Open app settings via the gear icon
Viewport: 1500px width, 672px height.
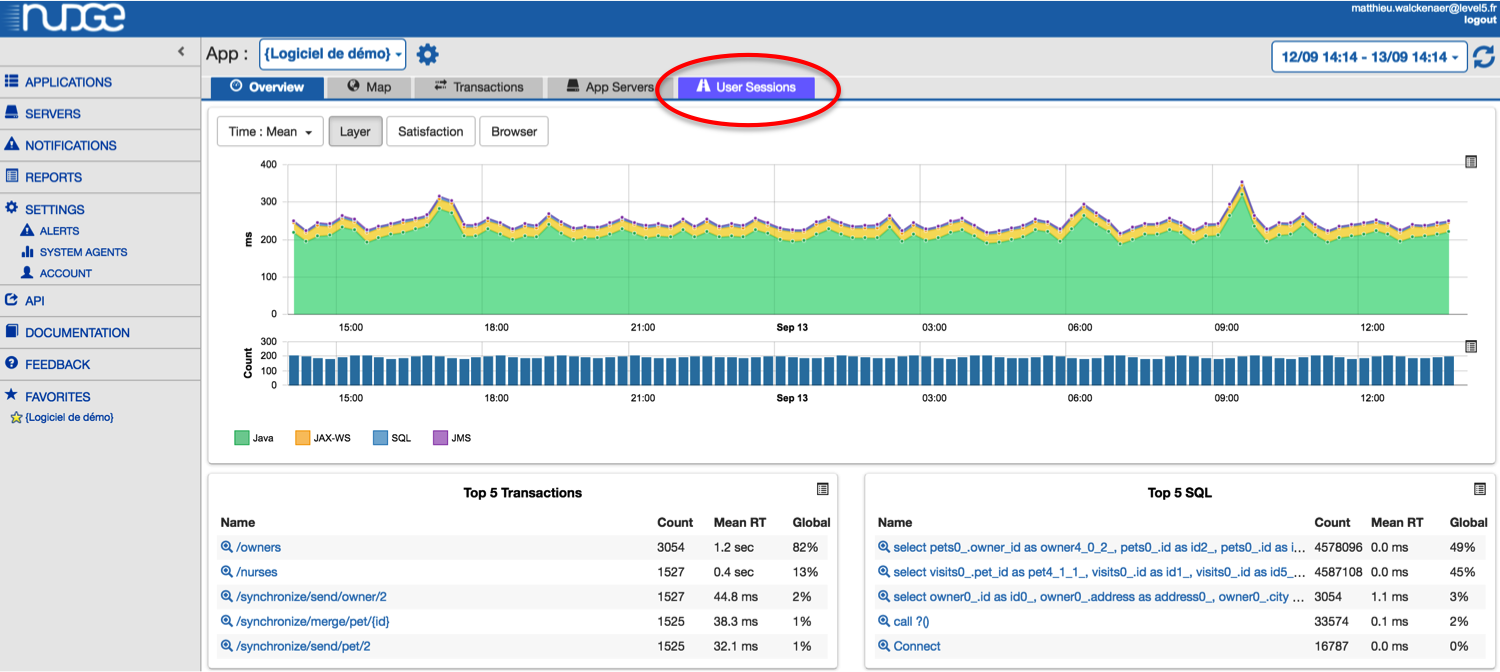[427, 54]
